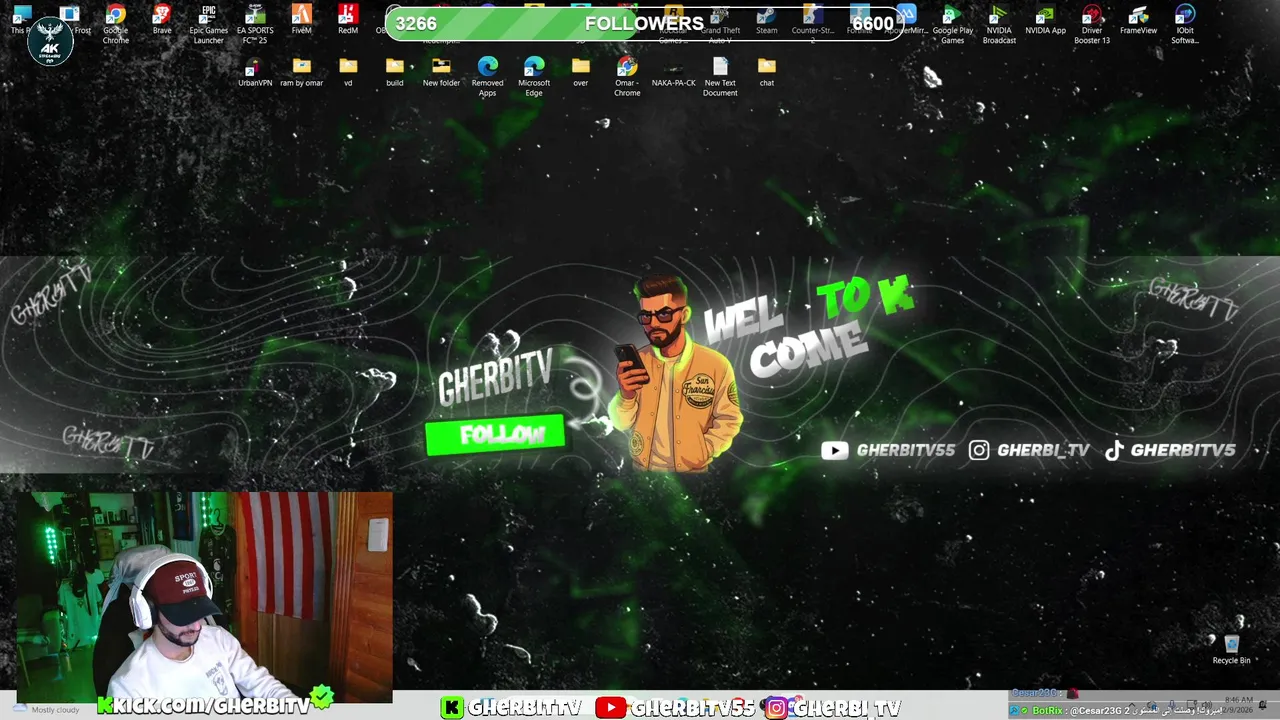Open the Recycle Bin
Screen dimensions: 1280x720
pyautogui.click(x=1232, y=650)
